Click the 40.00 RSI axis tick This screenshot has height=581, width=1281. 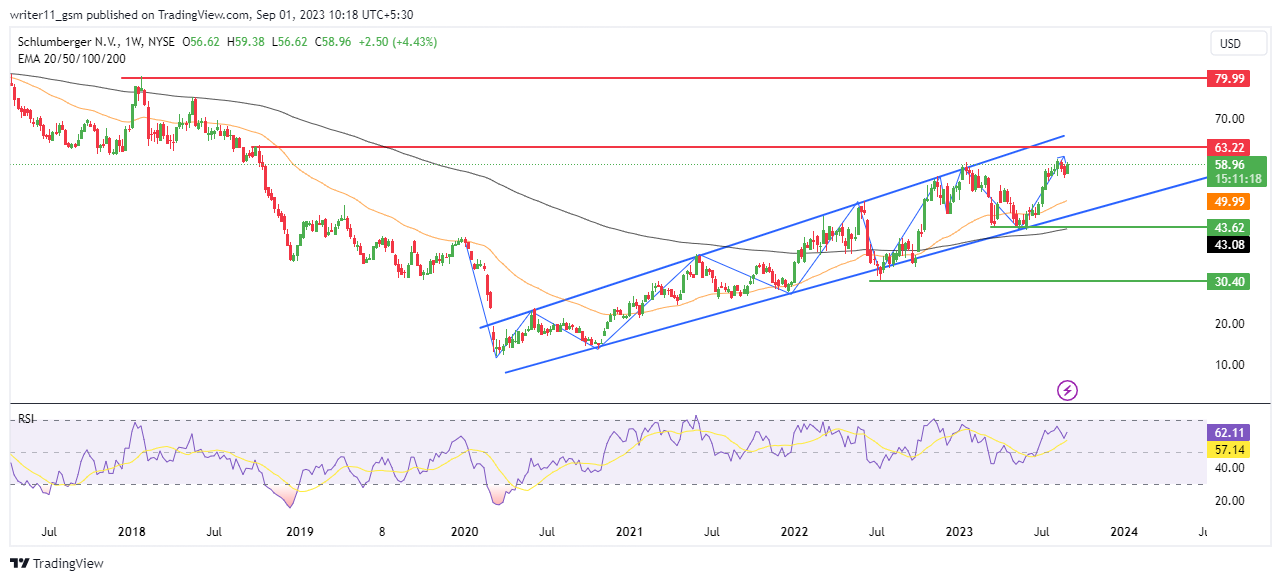(1229, 468)
